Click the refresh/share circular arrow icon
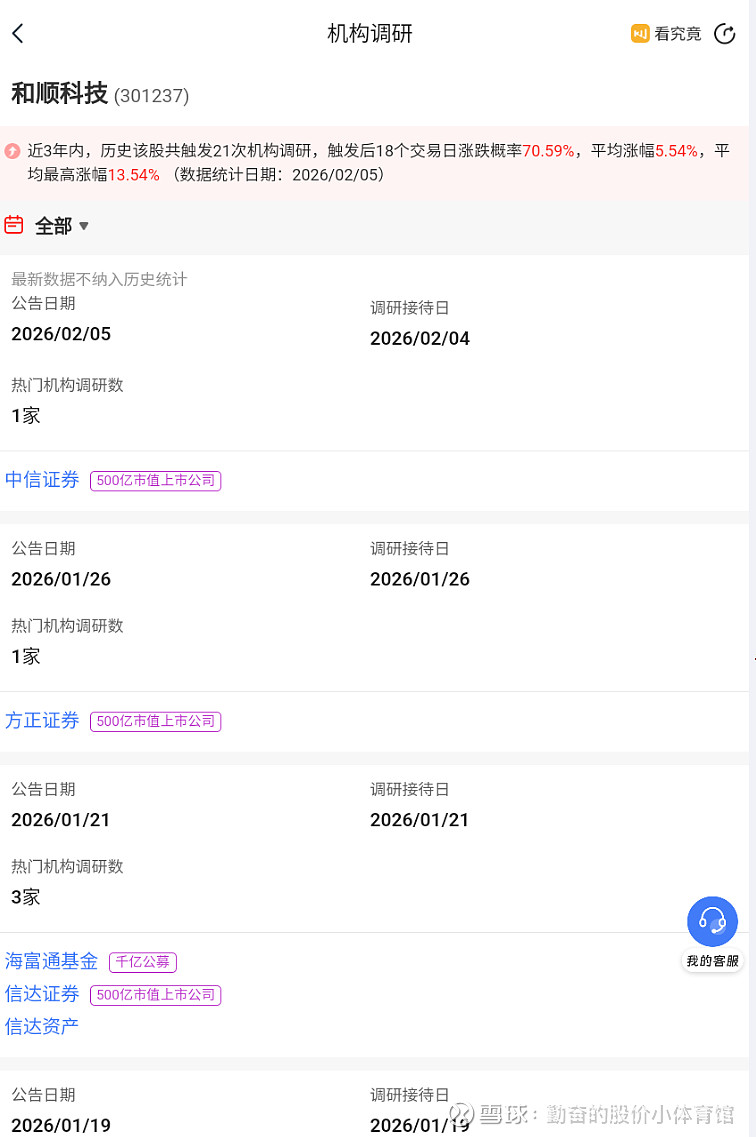Viewport: 756px width, 1137px height. tap(725, 33)
